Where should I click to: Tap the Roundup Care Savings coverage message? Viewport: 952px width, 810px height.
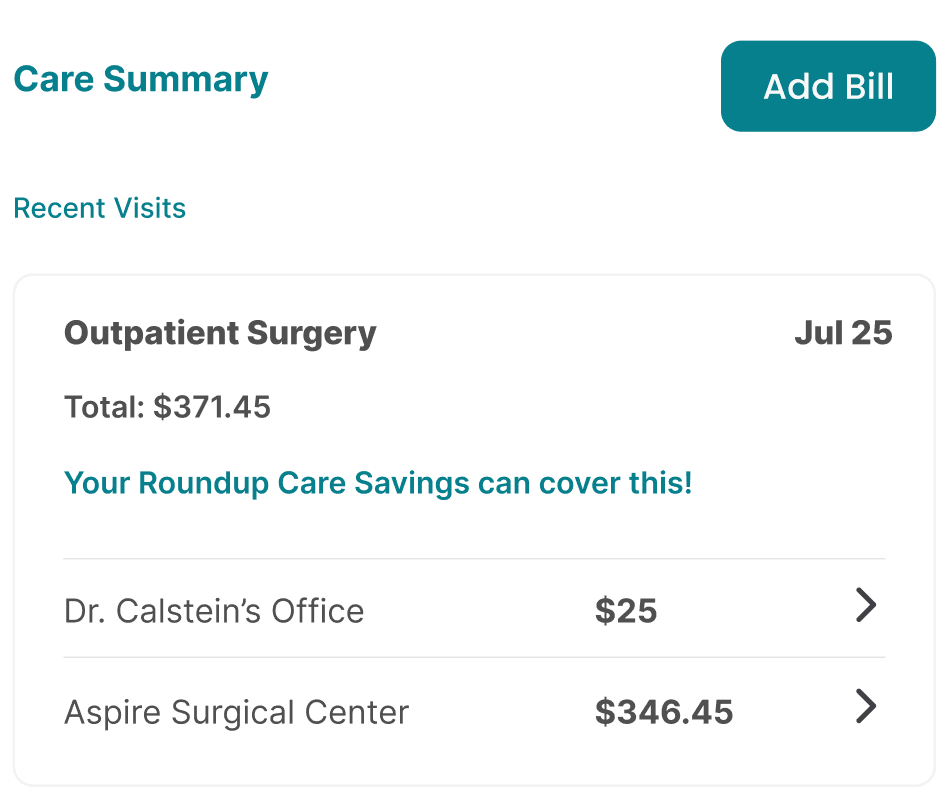click(x=378, y=483)
